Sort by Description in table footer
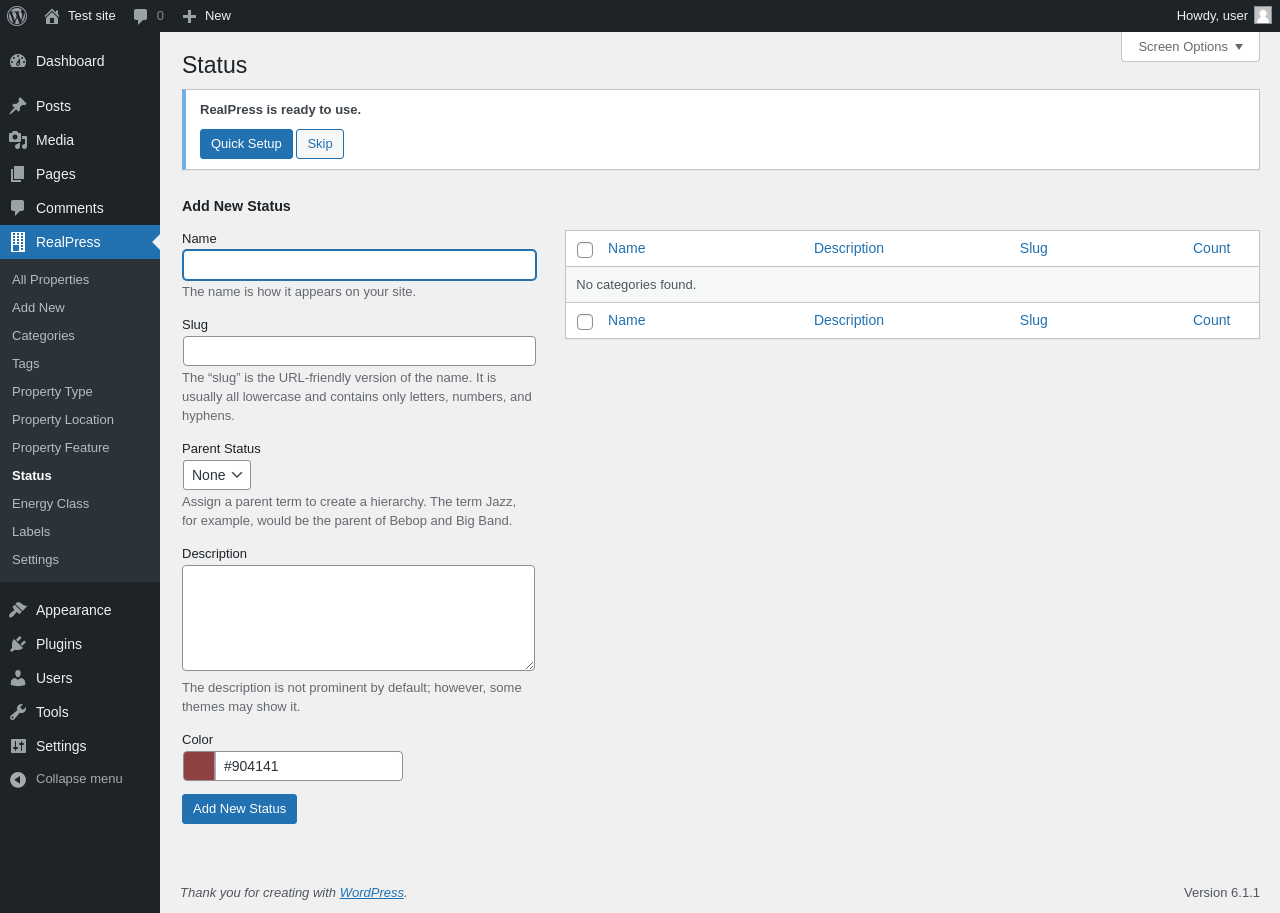This screenshot has height=913, width=1280. click(849, 320)
